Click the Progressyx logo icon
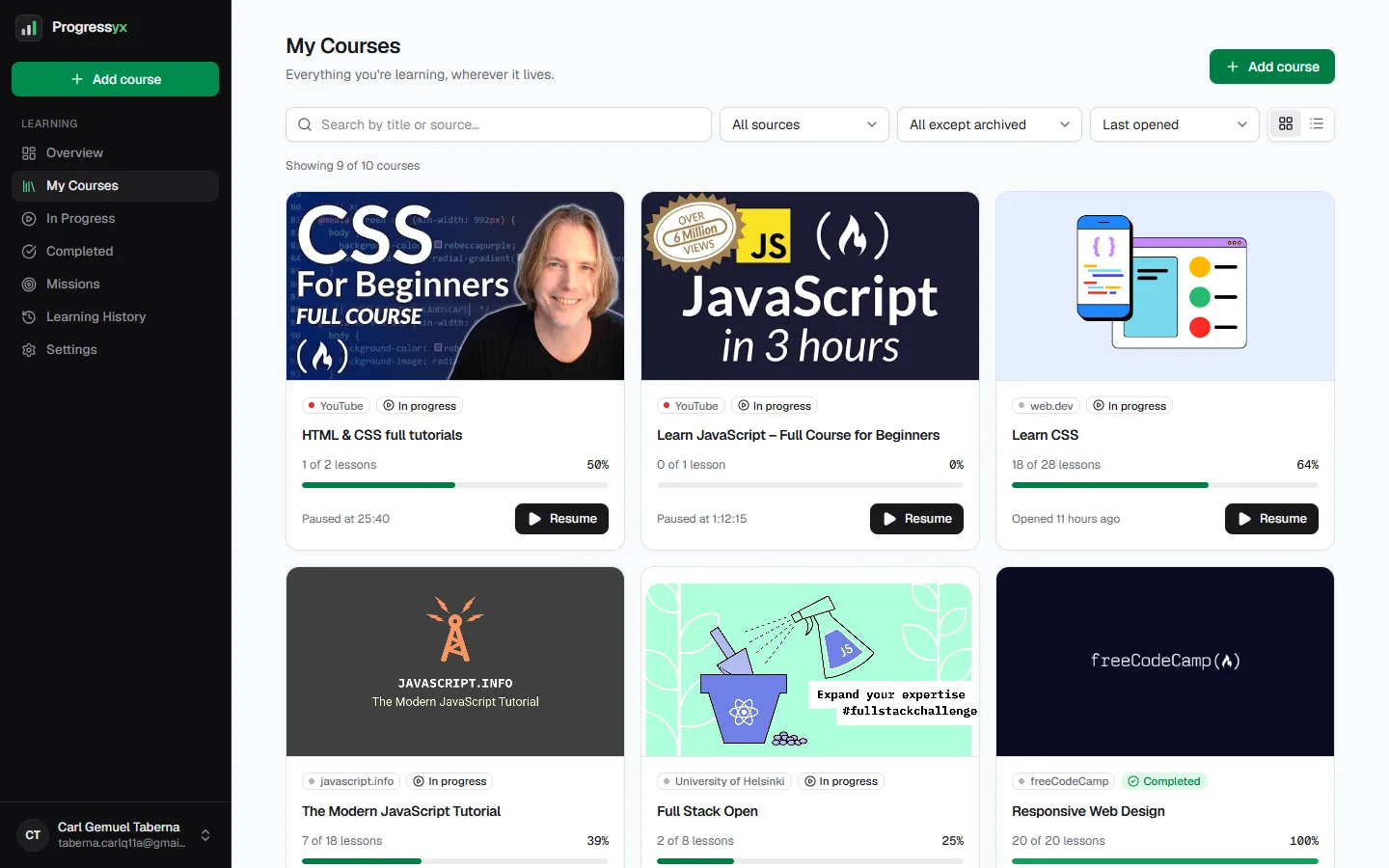 click(29, 28)
